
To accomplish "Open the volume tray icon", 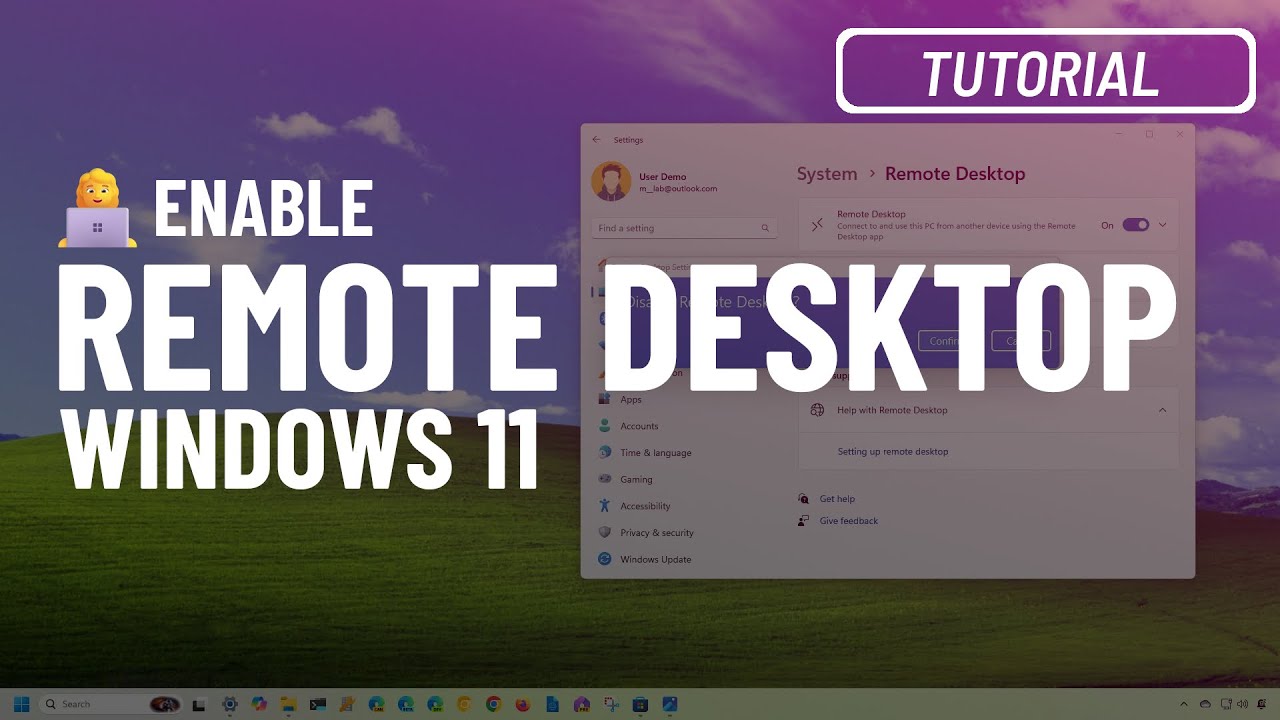I will (x=1242, y=704).
